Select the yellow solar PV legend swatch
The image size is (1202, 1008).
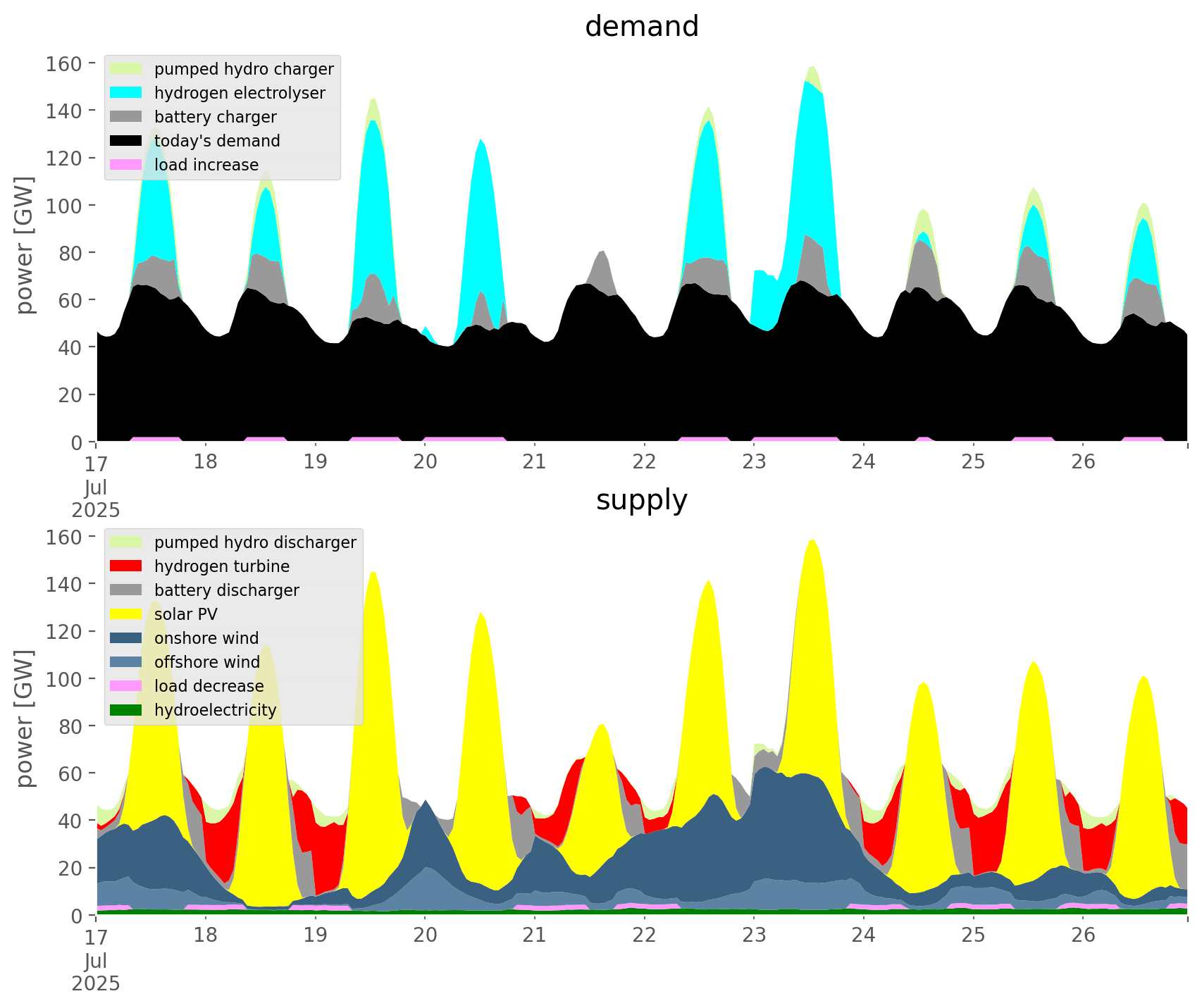[126, 614]
